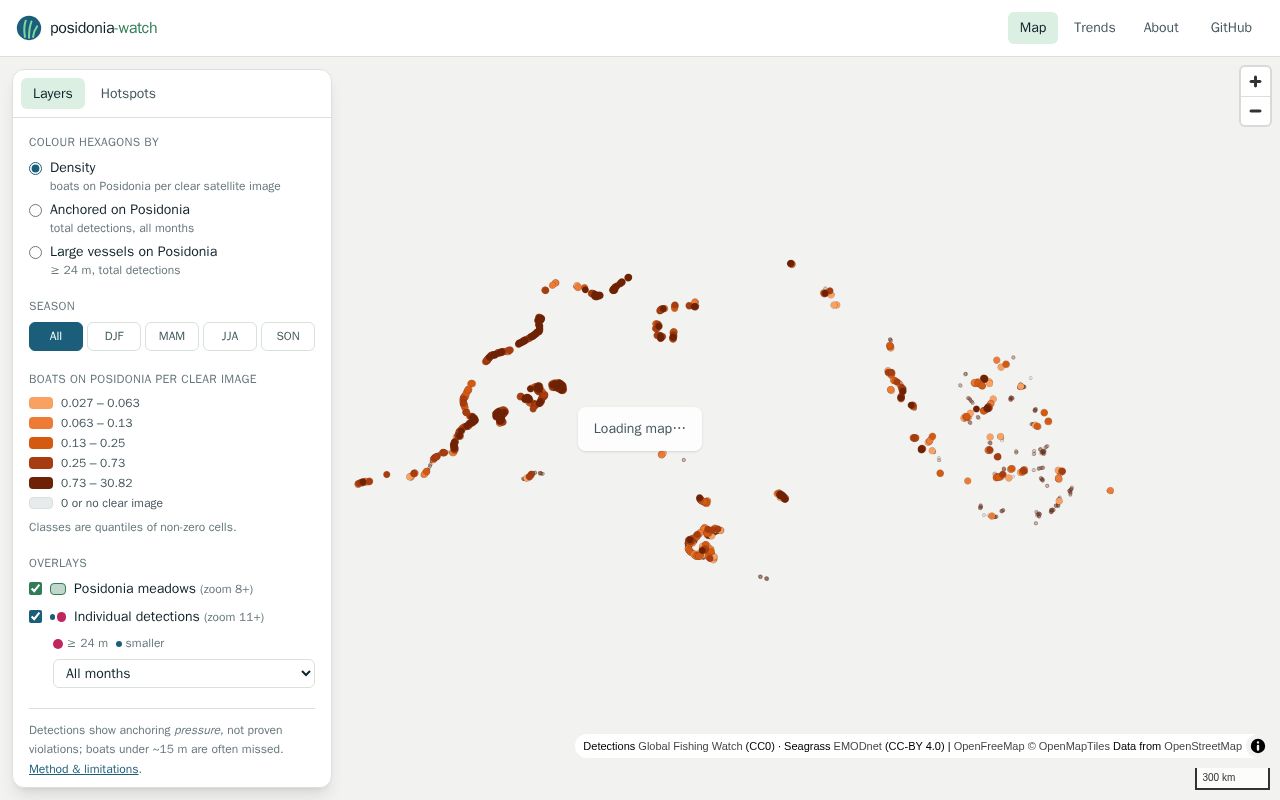The width and height of the screenshot is (1280, 800).
Task: Click the posidonia-watch site title
Action: point(104,28)
